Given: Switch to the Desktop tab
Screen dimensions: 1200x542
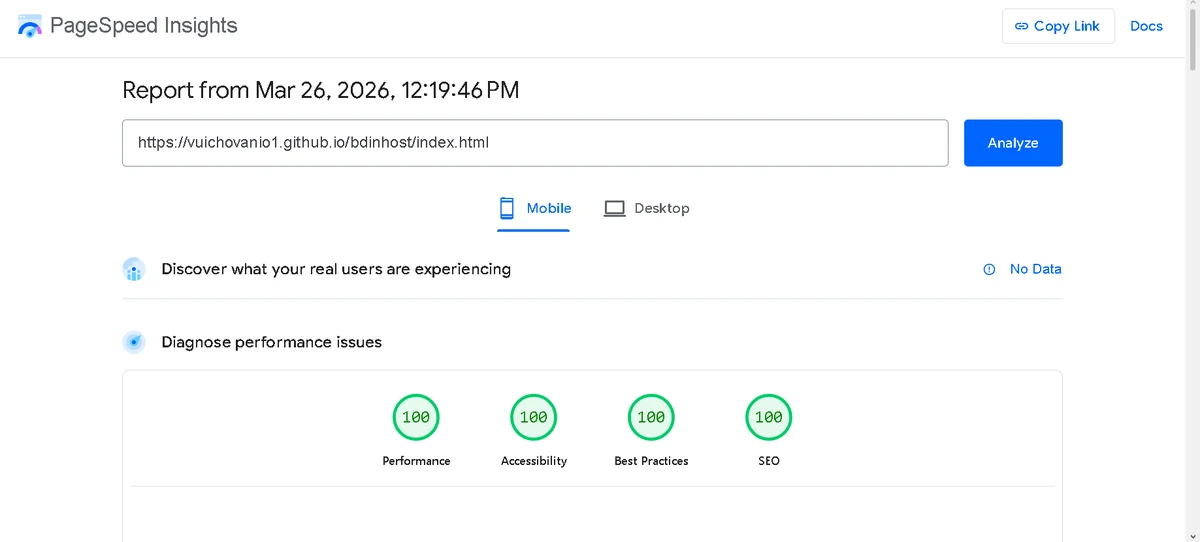Looking at the screenshot, I should click(647, 208).
